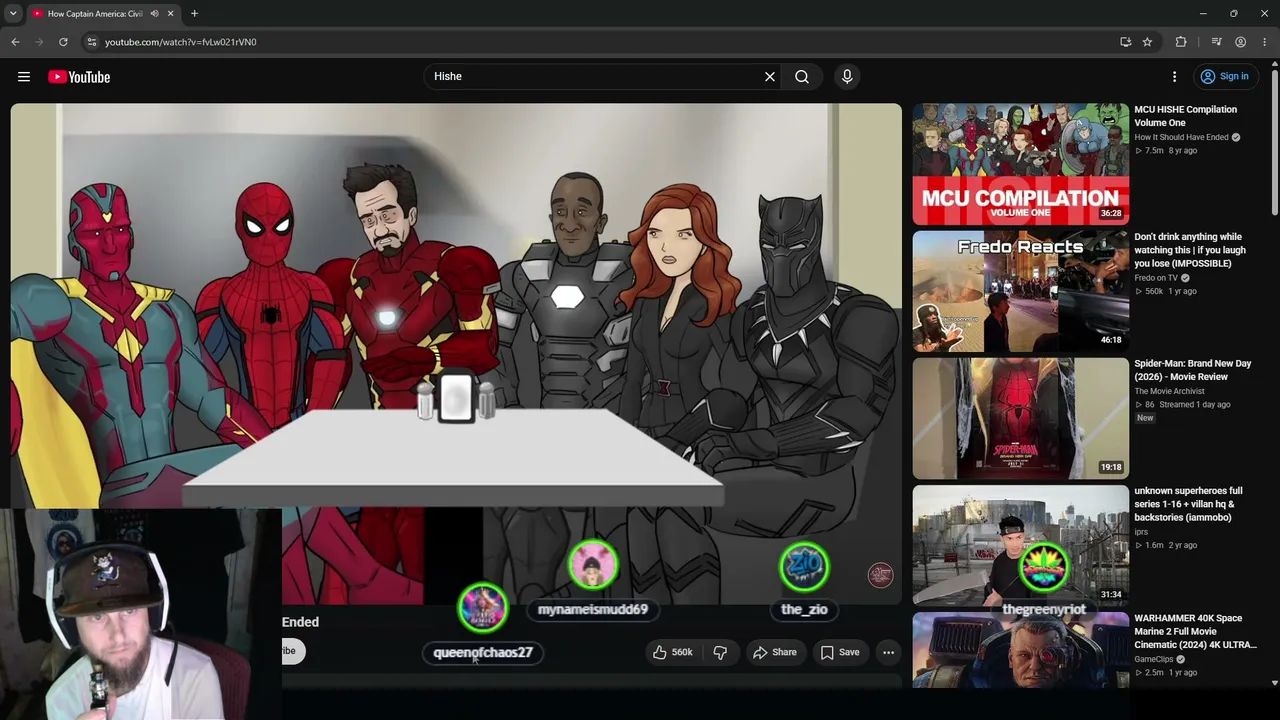
Task: Open the Warhammer 40K video thumbnail
Action: pyautogui.click(x=1020, y=650)
